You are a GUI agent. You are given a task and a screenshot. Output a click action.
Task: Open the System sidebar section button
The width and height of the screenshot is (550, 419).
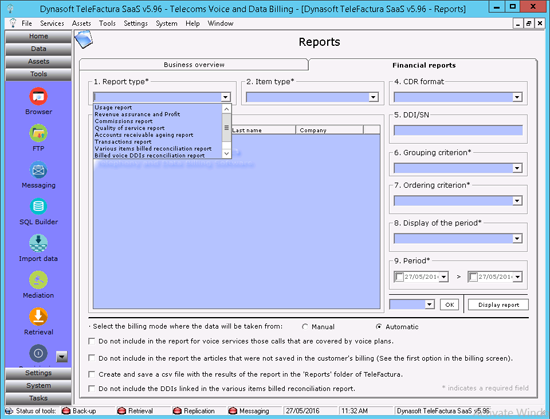(x=38, y=385)
